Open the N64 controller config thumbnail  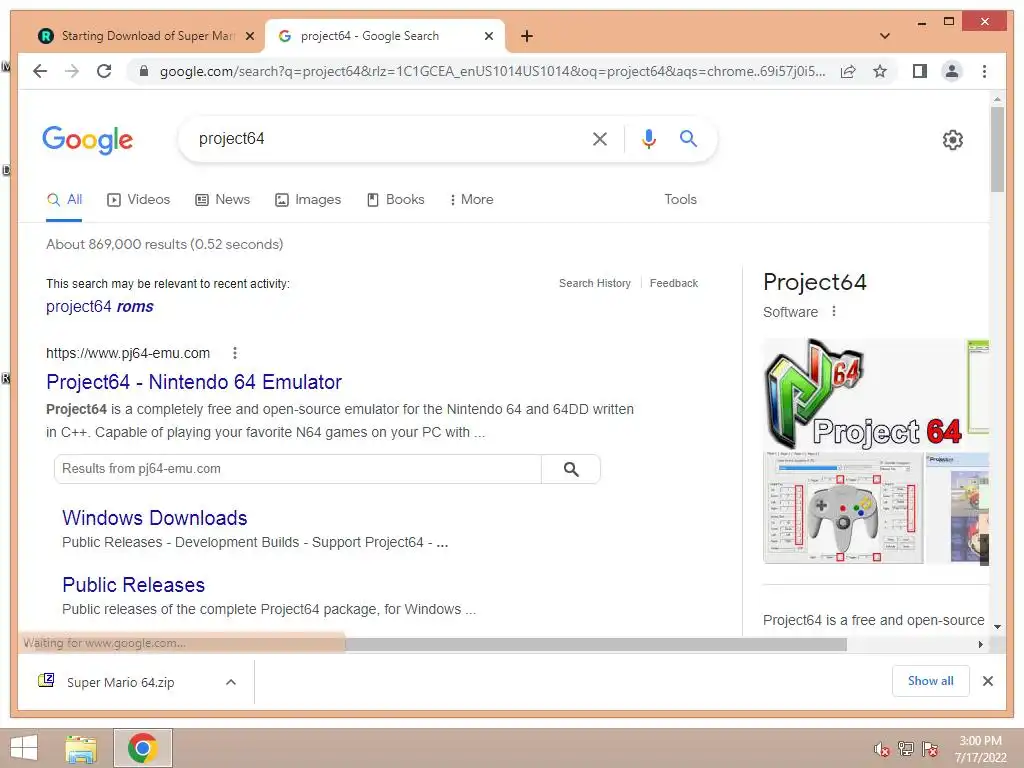click(843, 508)
